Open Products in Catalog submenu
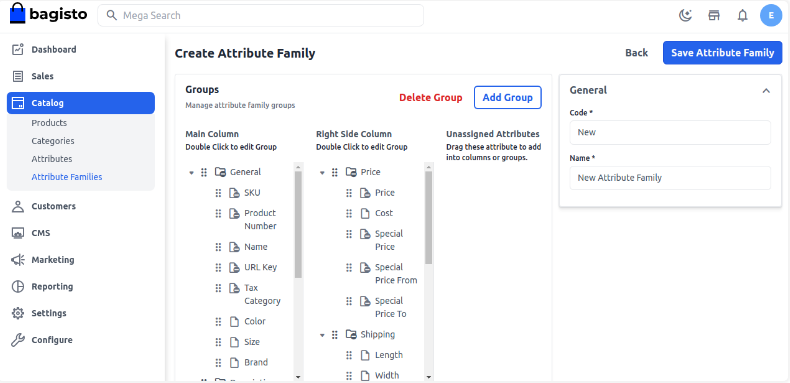 (49, 123)
